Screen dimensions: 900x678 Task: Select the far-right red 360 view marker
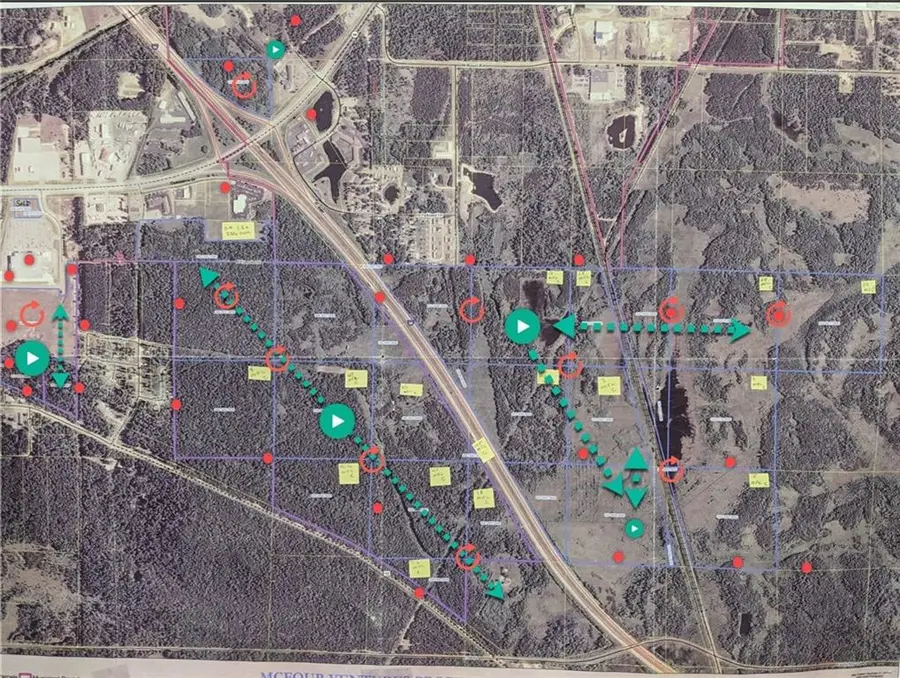tap(778, 316)
